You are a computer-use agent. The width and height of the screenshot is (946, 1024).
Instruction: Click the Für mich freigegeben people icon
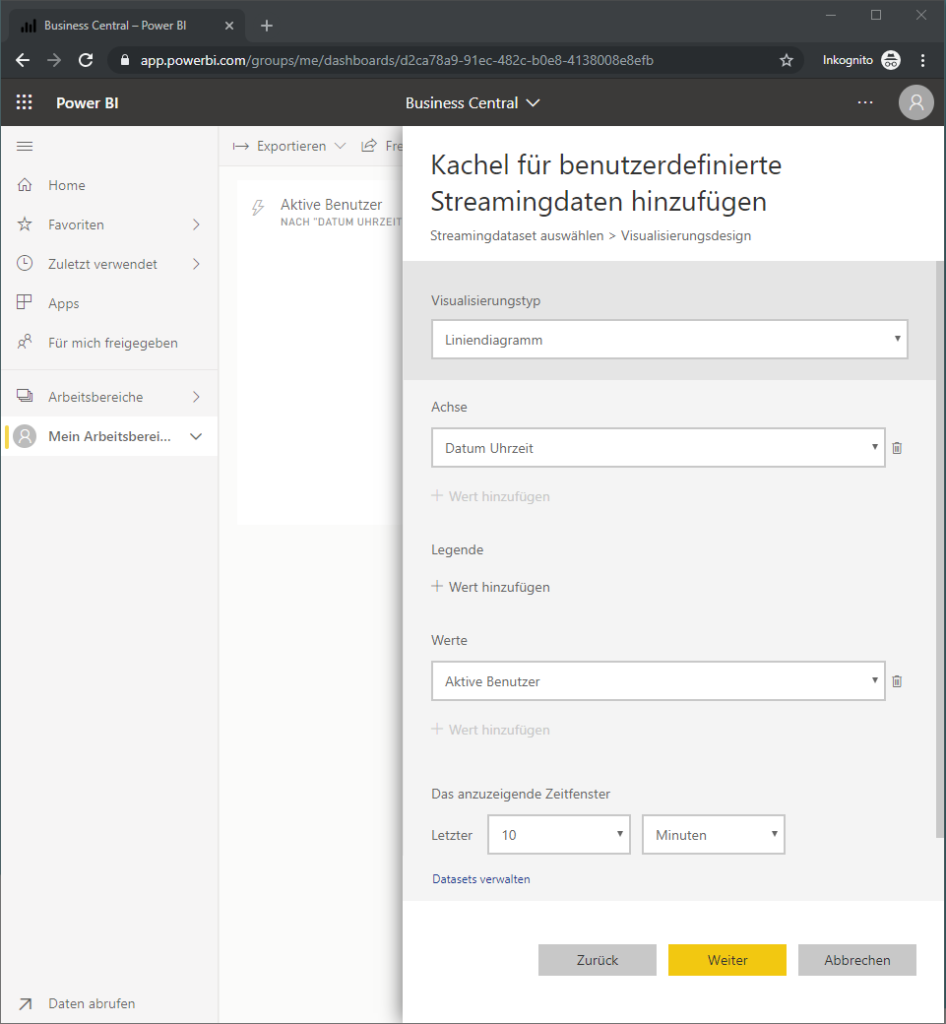coord(25,342)
